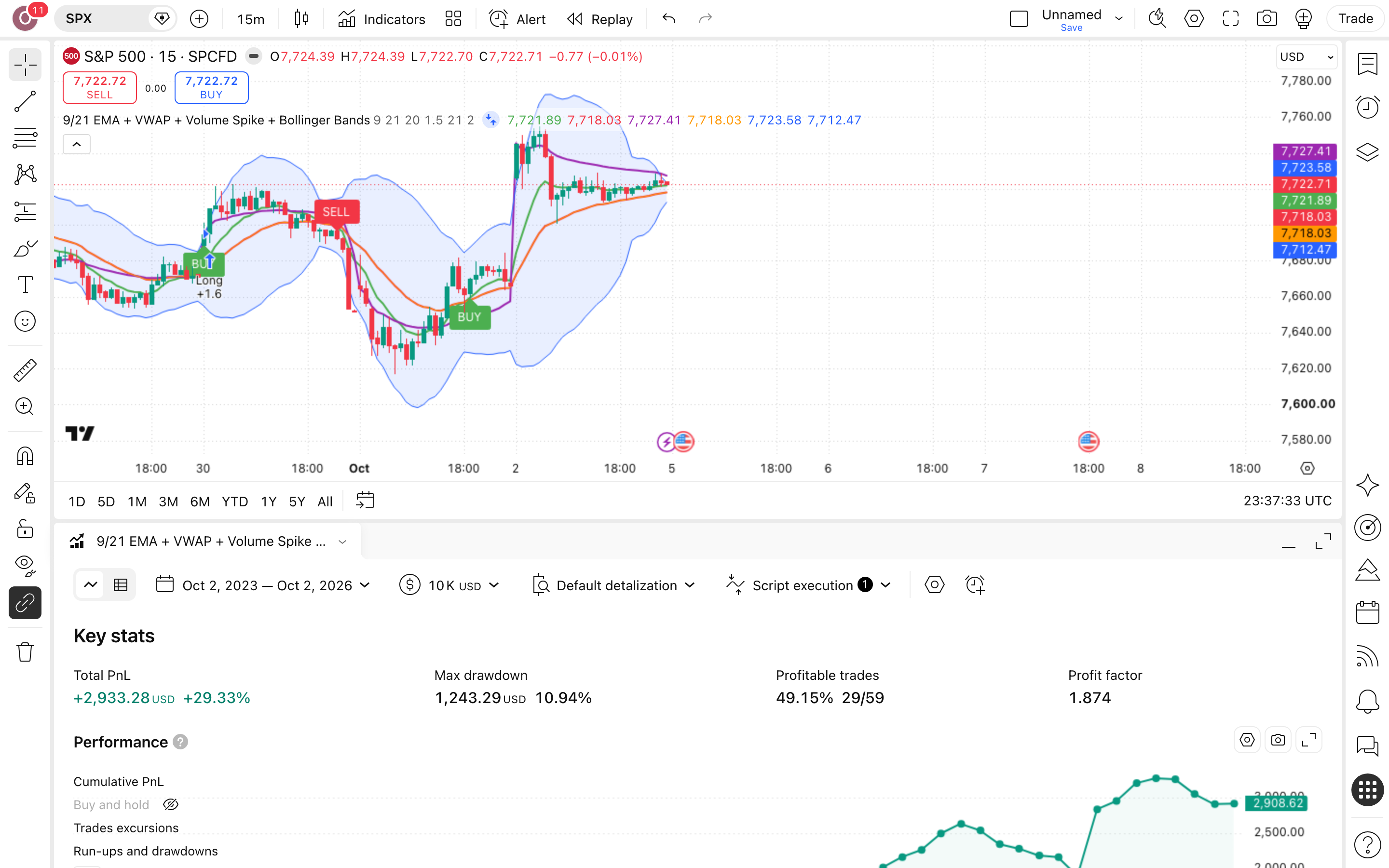The height and width of the screenshot is (868, 1389).
Task: Show the Buy and hold series
Action: click(170, 805)
